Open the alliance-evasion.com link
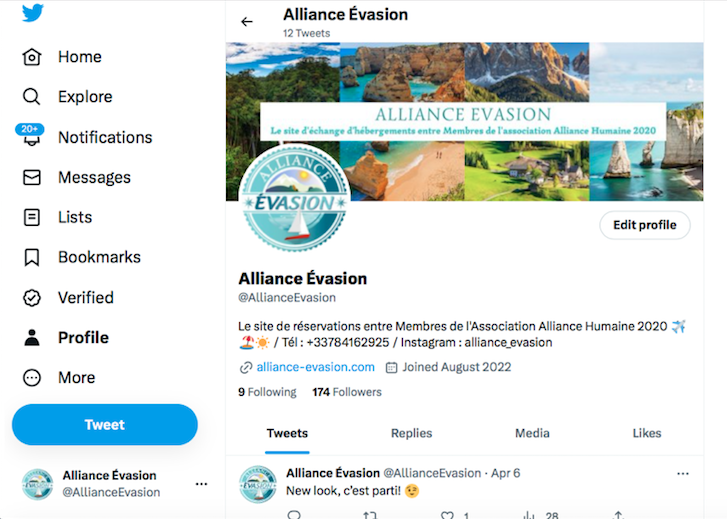Viewport: 727px width, 519px height. pyautogui.click(x=315, y=367)
